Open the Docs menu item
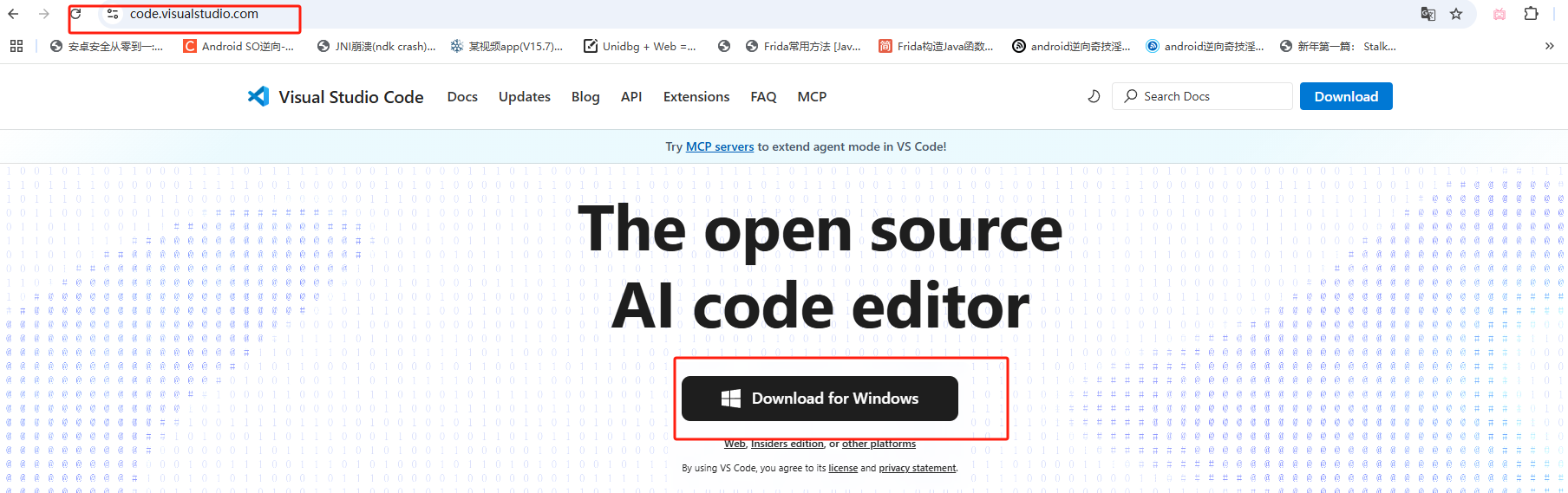The width and height of the screenshot is (1568, 493). (x=462, y=97)
